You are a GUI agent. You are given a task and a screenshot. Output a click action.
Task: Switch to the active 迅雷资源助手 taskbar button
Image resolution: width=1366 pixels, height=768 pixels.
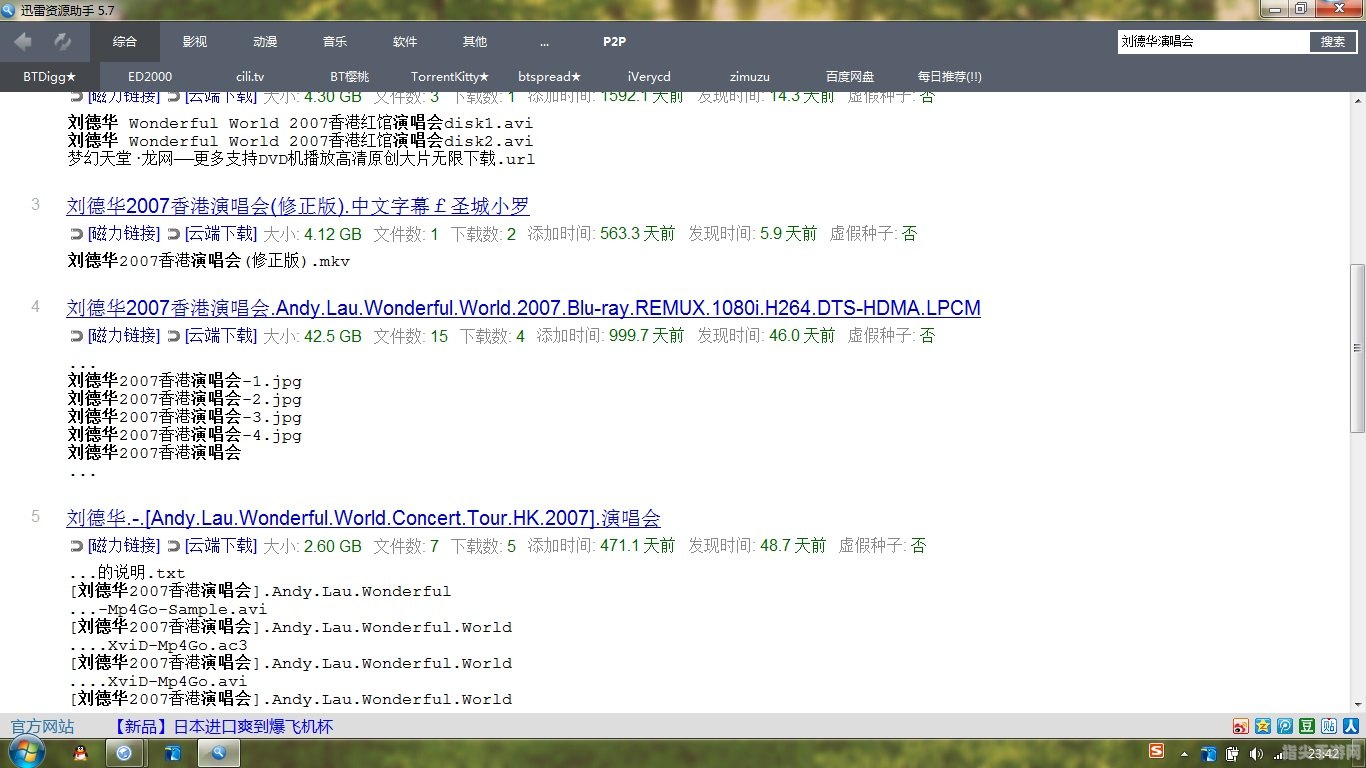pos(219,753)
